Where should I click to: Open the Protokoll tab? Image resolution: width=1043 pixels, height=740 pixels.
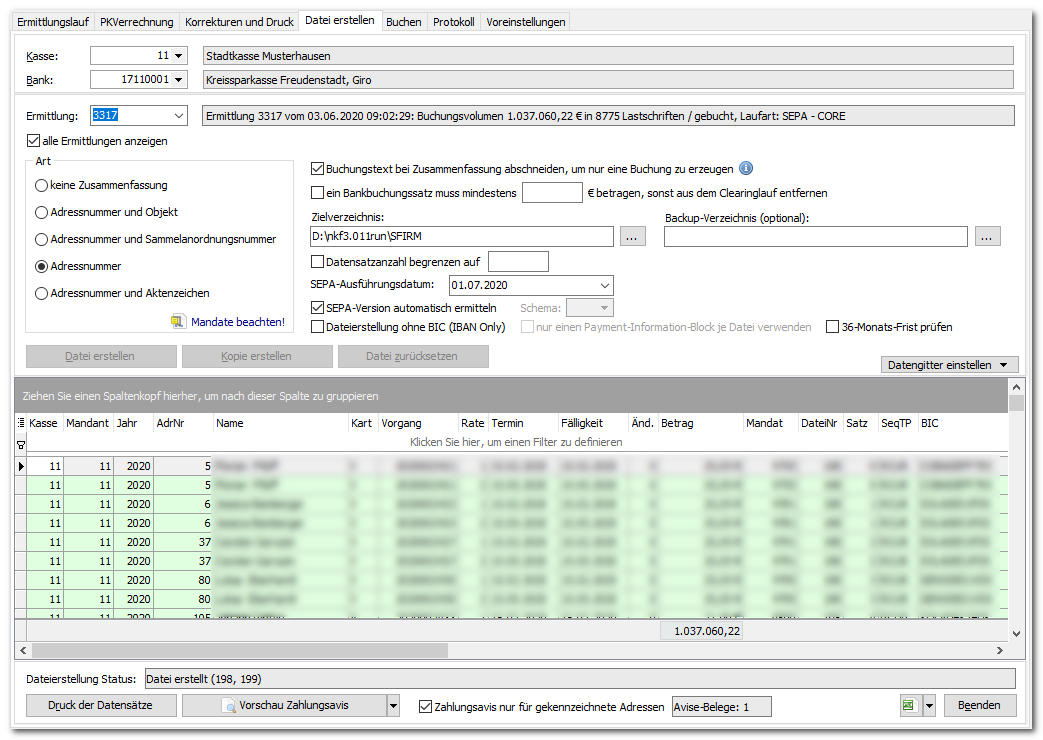click(x=454, y=22)
